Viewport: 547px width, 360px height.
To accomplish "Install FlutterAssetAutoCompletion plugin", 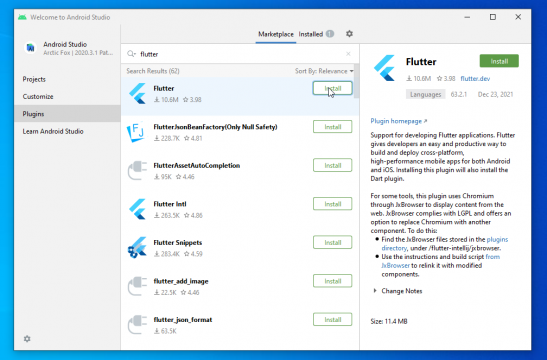I will [x=332, y=165].
